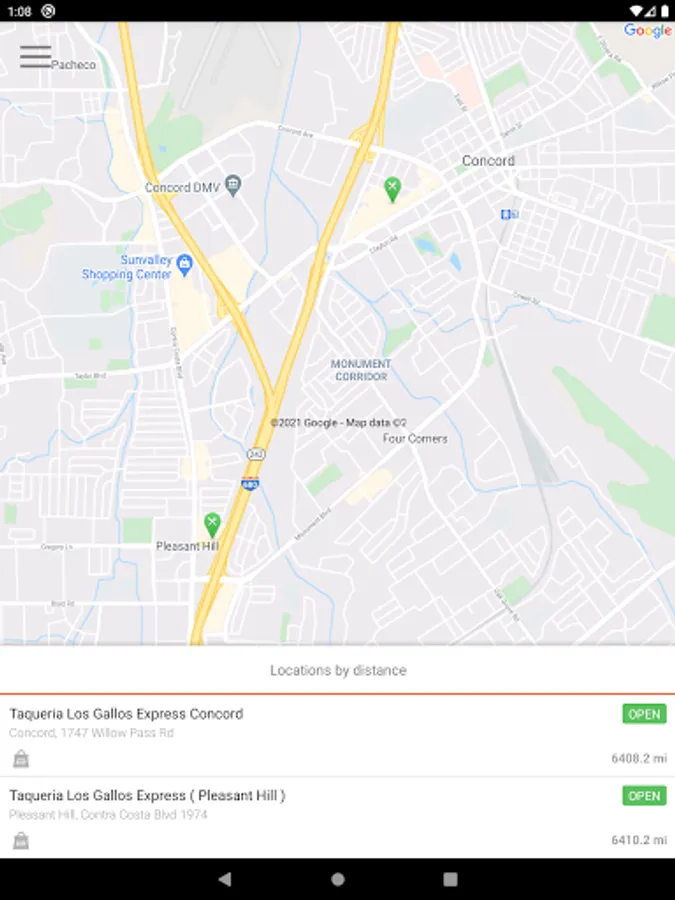This screenshot has height=900, width=675.
Task: Tap the Monument Corridor label on map
Action: tap(361, 370)
